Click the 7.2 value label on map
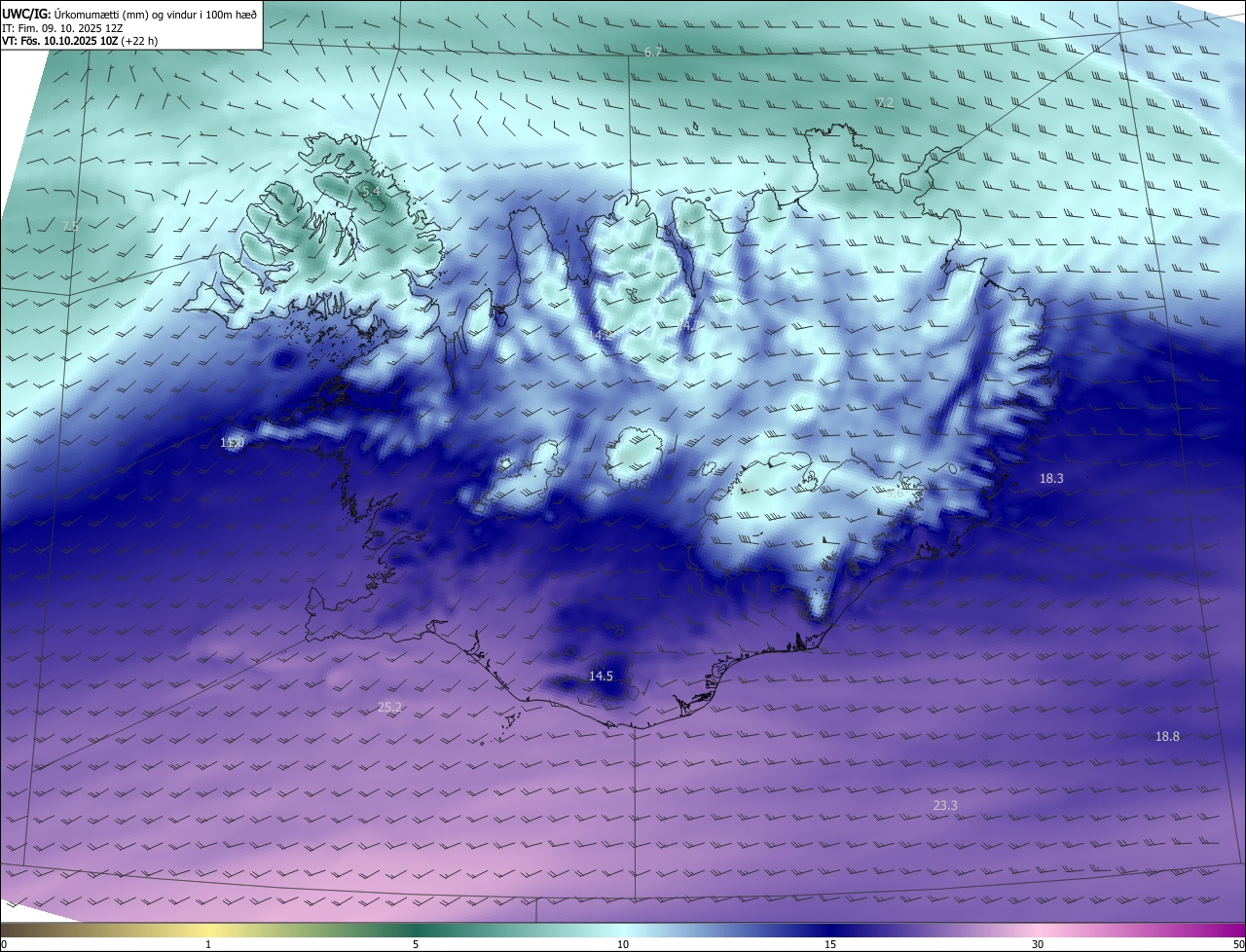 point(885,102)
